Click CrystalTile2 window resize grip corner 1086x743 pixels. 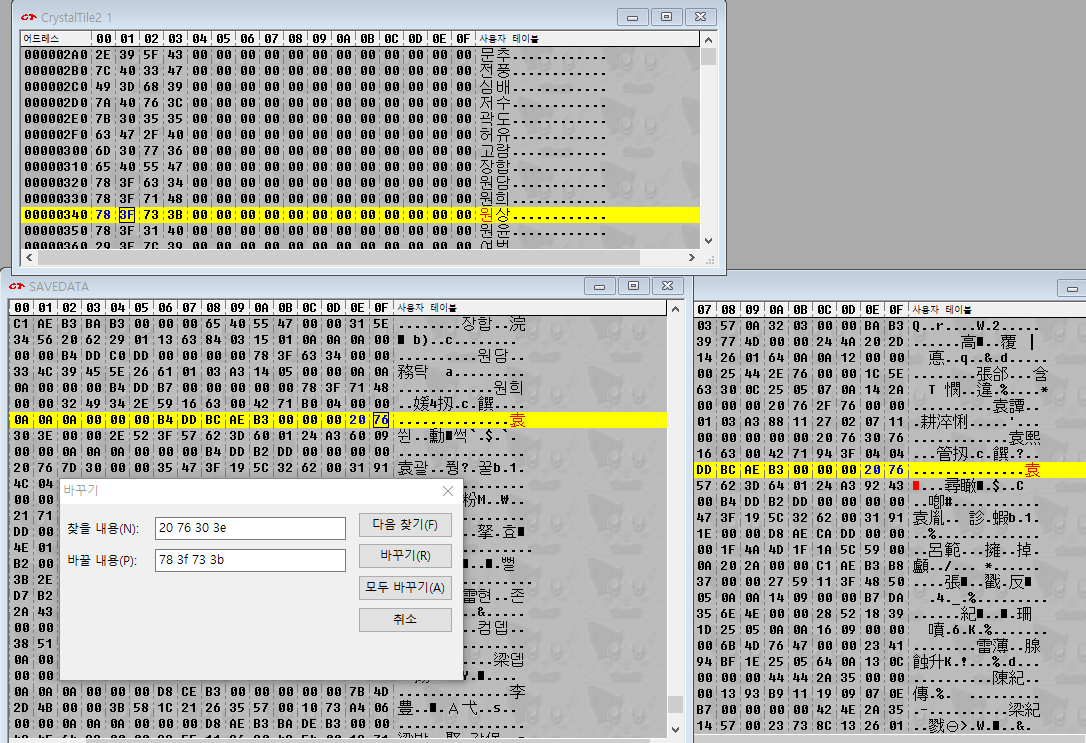pyautogui.click(x=709, y=260)
